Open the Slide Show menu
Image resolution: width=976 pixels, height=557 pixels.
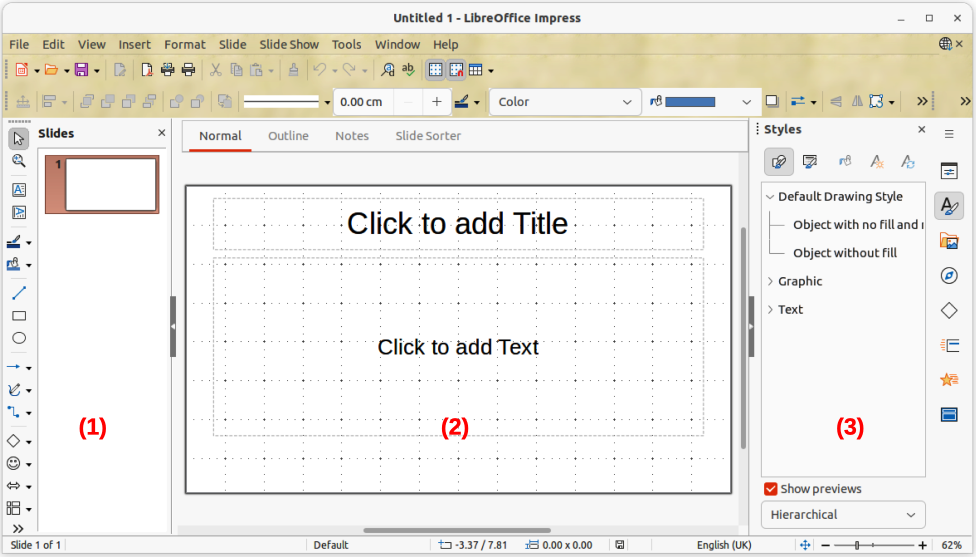(289, 44)
